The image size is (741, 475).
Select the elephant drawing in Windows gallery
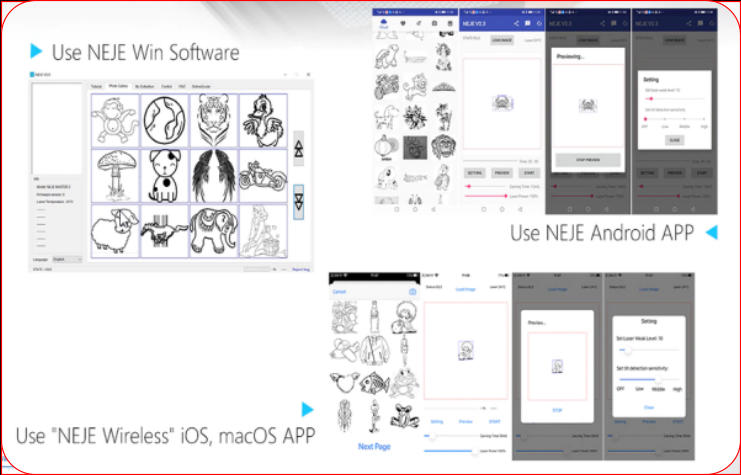[x=213, y=232]
